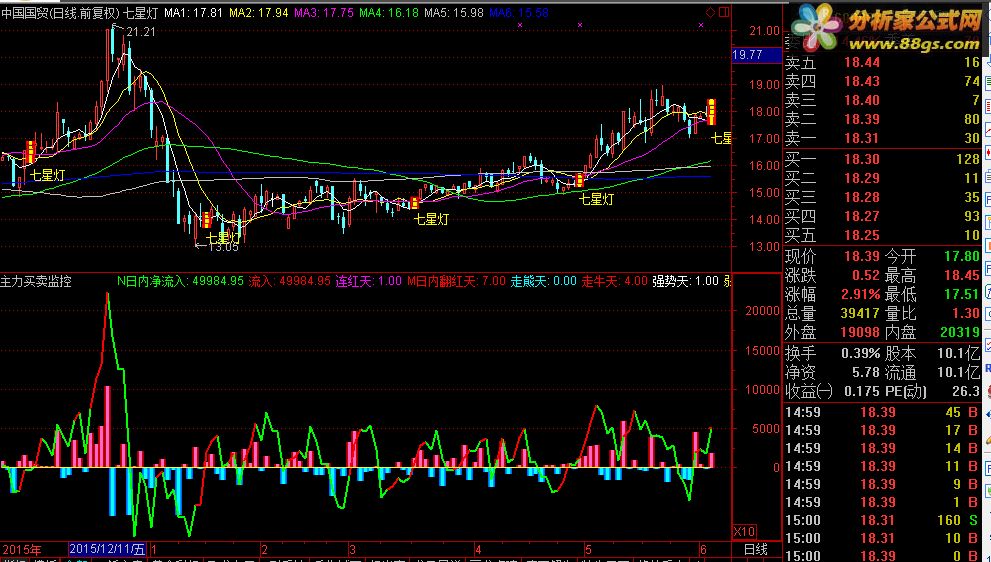The image size is (991, 562).
Task: Click the 买一 18.30 bid row
Action: [882, 159]
